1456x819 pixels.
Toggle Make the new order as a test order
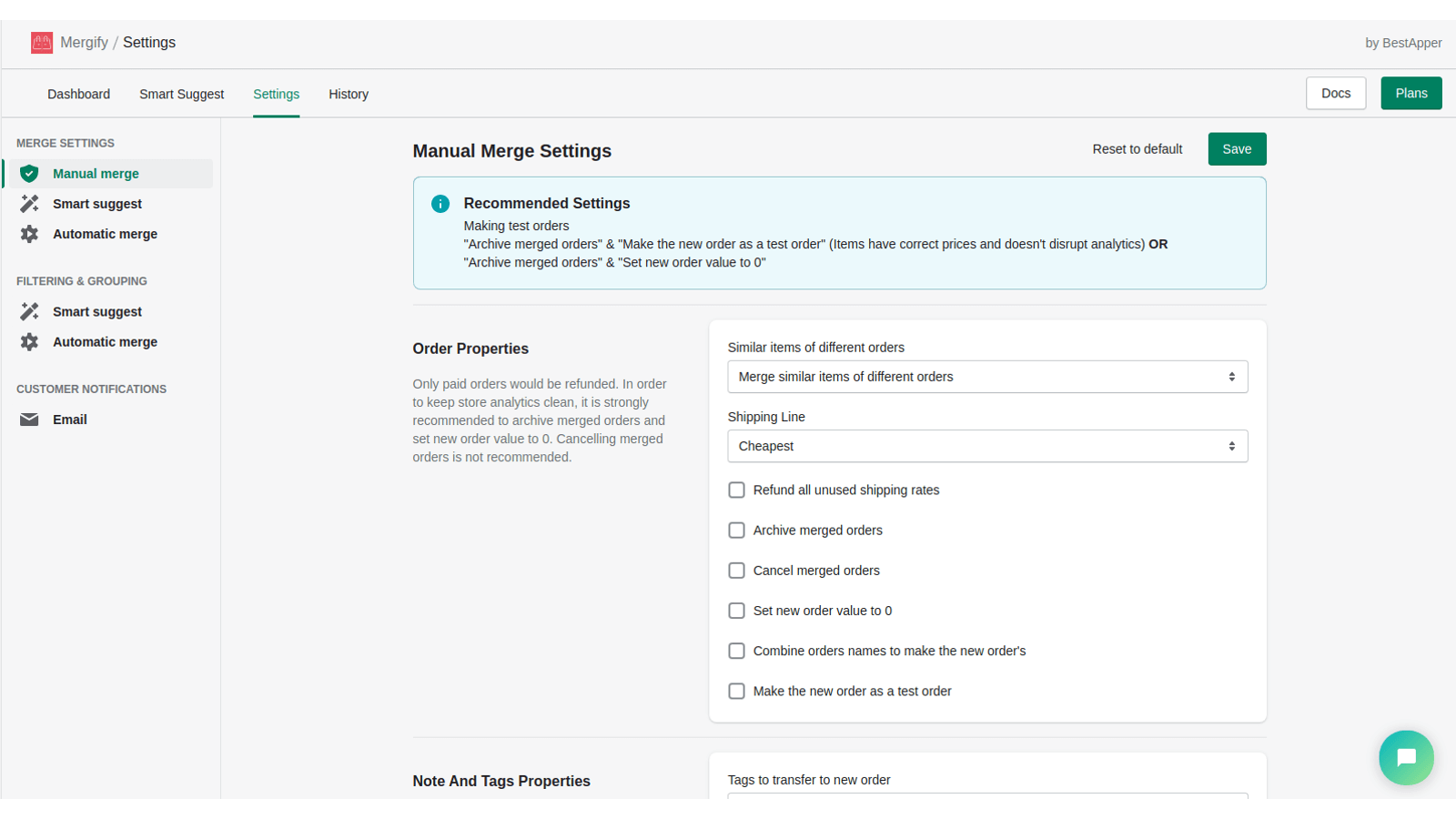736,692
